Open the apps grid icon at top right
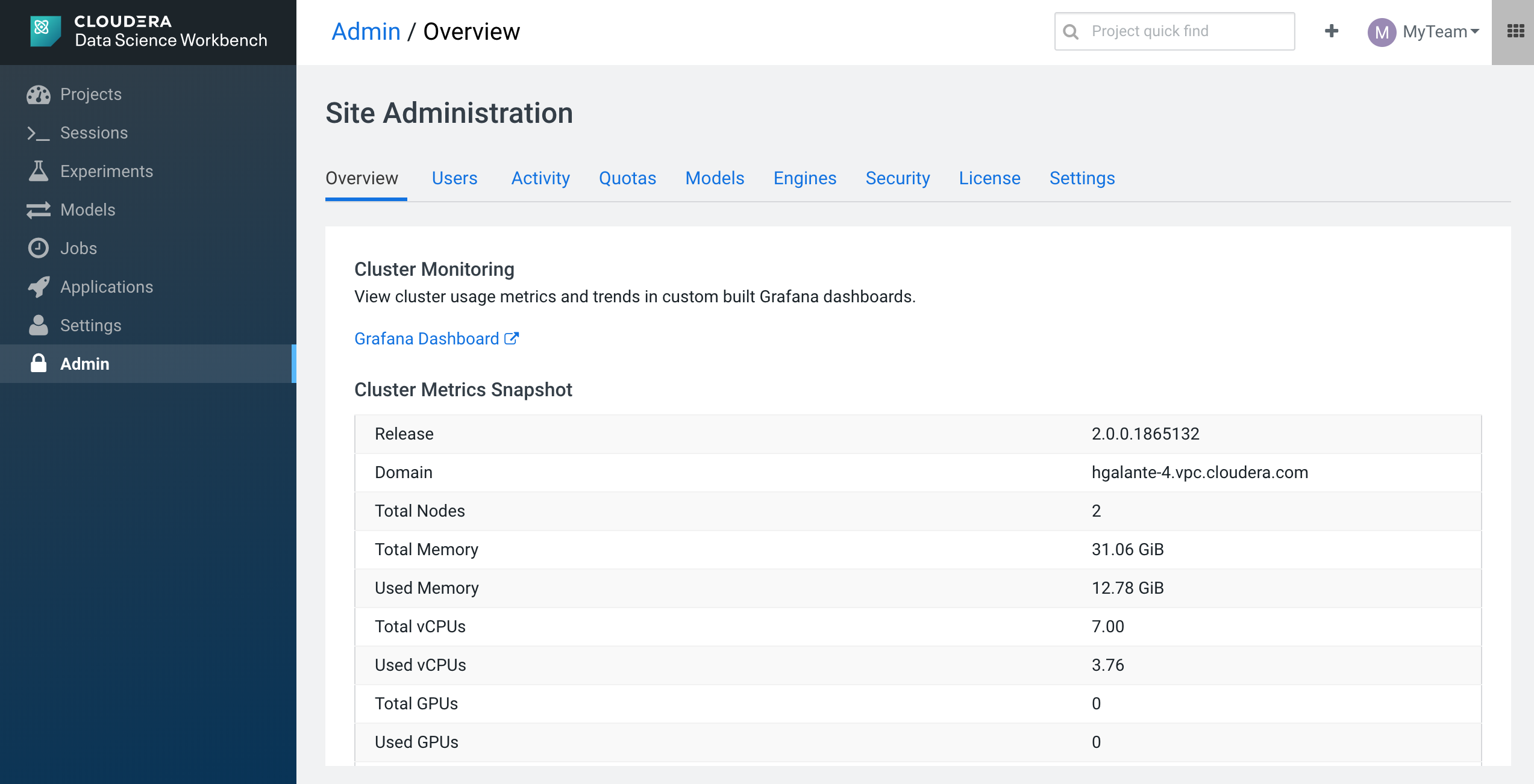The image size is (1534, 784). tap(1515, 31)
